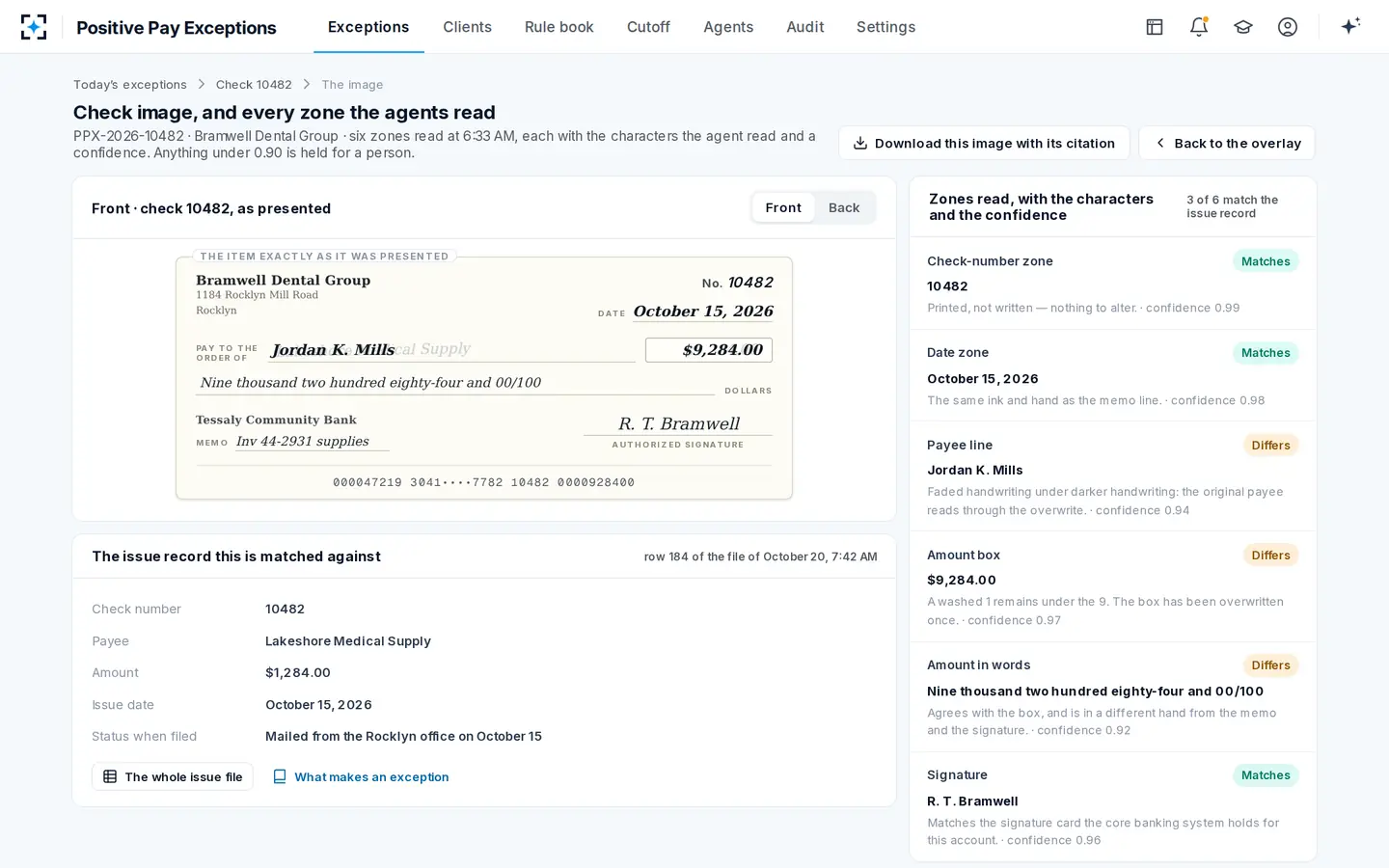This screenshot has height=868, width=1389.
Task: Select the Amount box zone row
Action: [x=1113, y=586]
